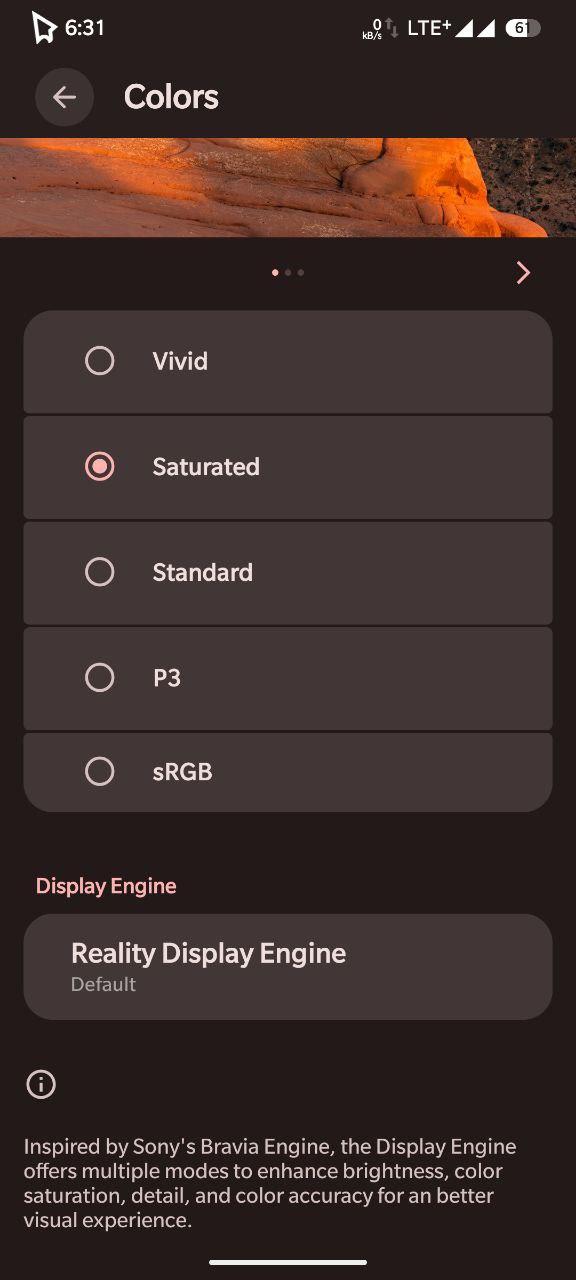The width and height of the screenshot is (576, 1280).
Task: Select the P3 color mode radio button
Action: pyautogui.click(x=100, y=678)
